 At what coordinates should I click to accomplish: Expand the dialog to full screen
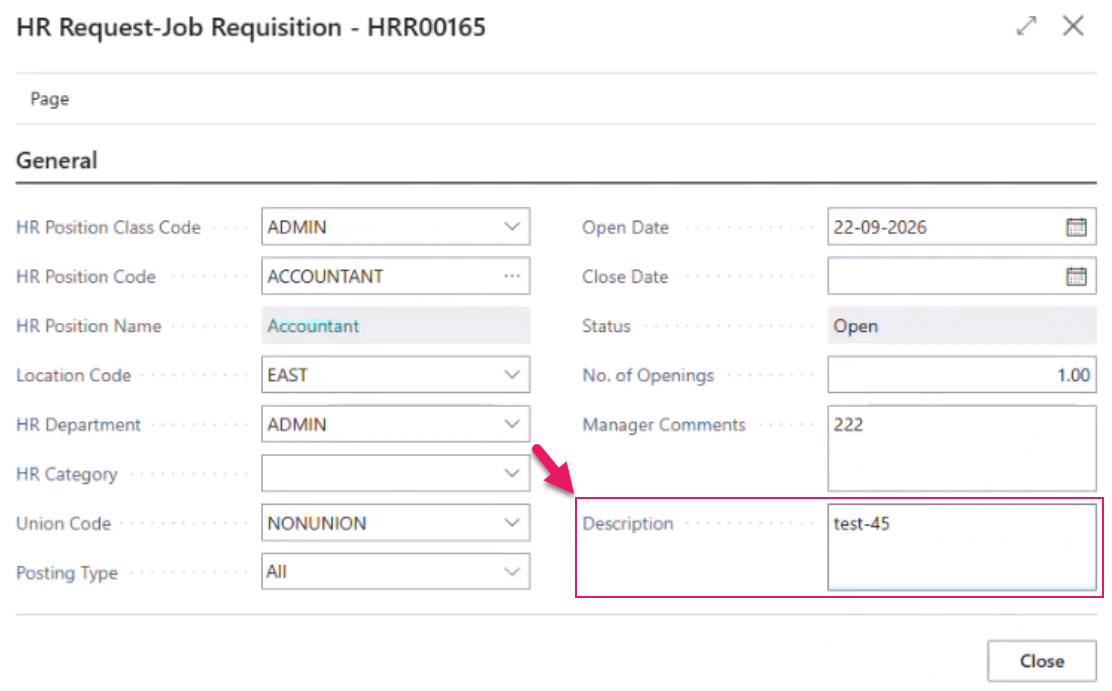pos(1026,26)
